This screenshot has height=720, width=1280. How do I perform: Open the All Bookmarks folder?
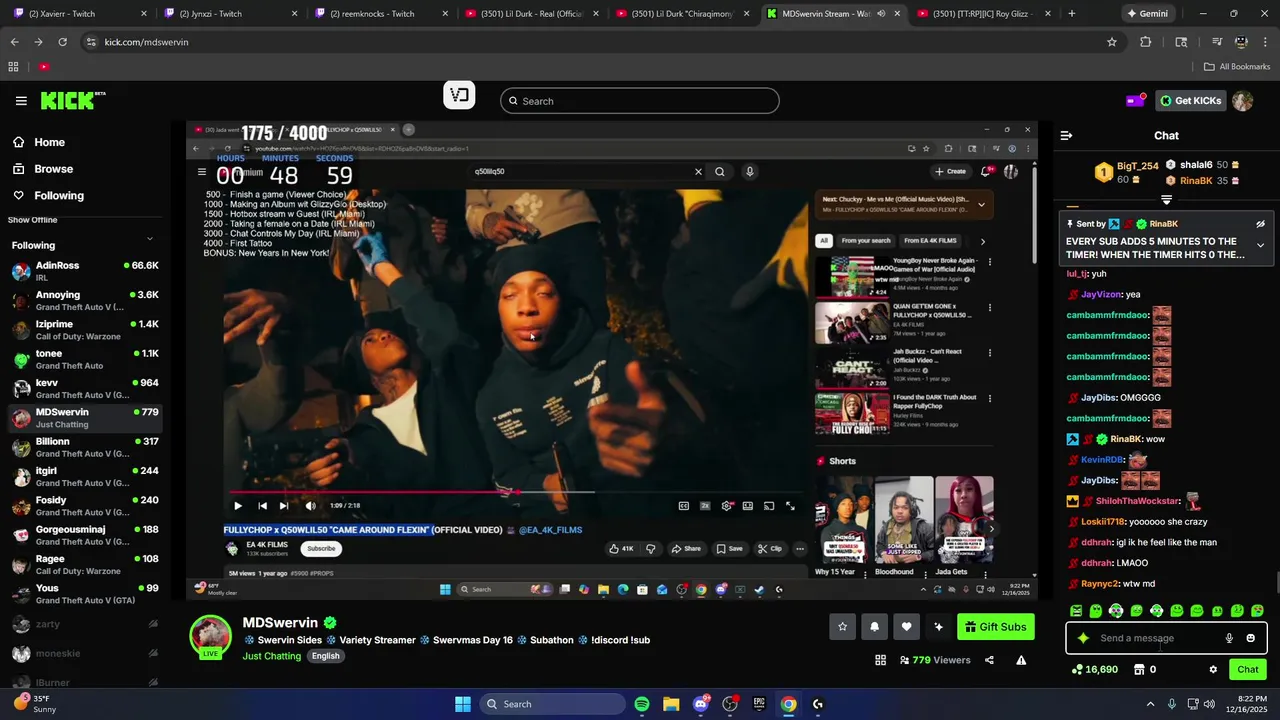tap(1237, 67)
